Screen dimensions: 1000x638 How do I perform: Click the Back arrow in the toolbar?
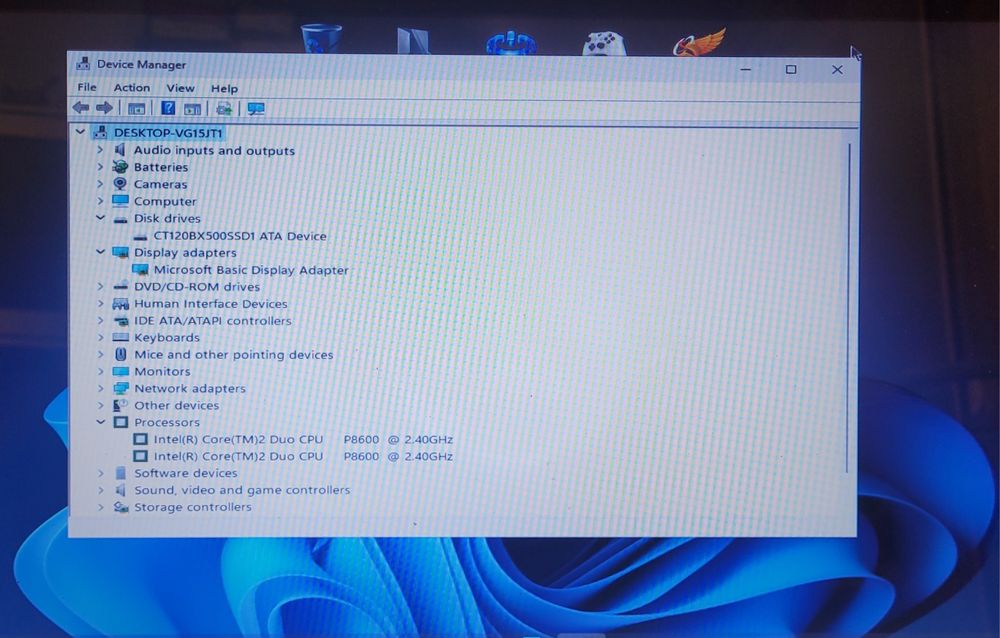pos(81,108)
